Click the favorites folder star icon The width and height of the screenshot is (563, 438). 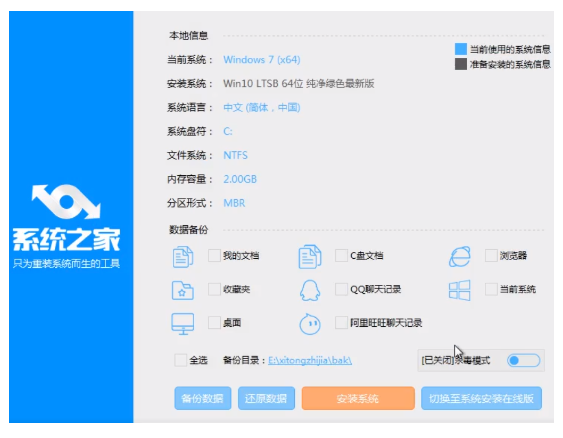(x=183, y=290)
